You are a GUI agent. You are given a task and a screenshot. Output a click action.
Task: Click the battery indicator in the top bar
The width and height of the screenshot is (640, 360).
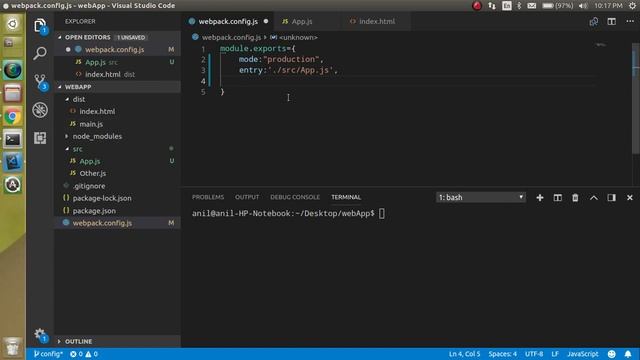click(558, 6)
